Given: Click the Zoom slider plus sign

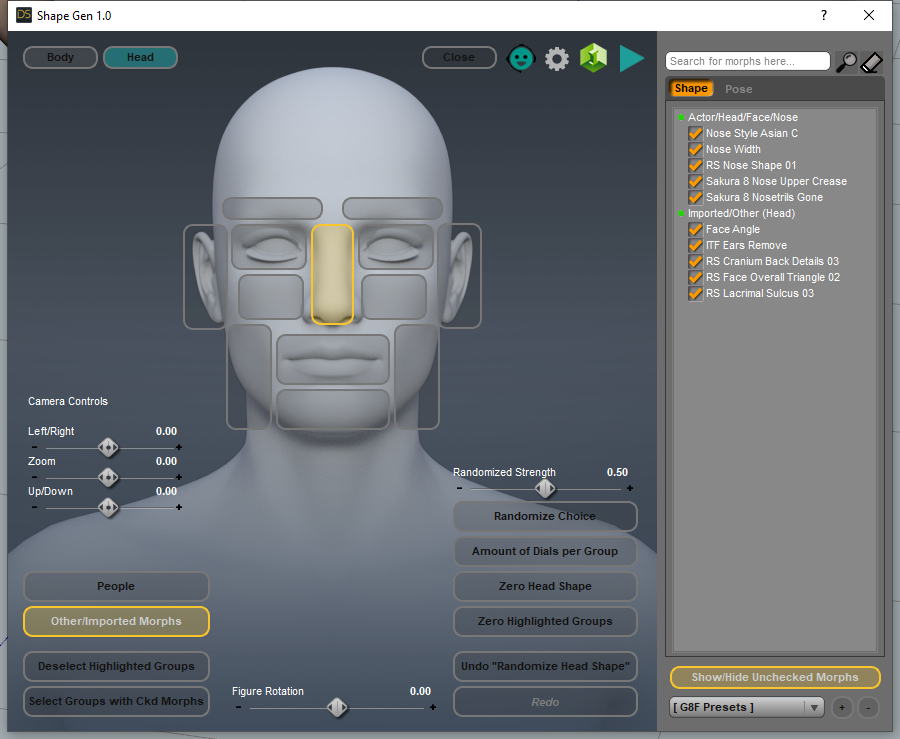Looking at the screenshot, I should [x=179, y=477].
